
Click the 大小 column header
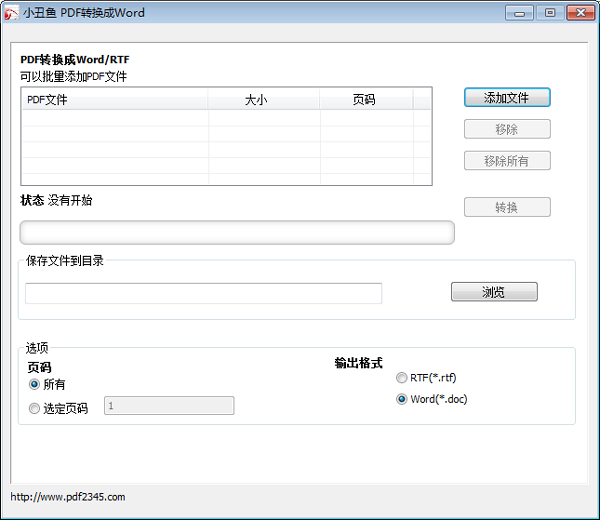[264, 99]
